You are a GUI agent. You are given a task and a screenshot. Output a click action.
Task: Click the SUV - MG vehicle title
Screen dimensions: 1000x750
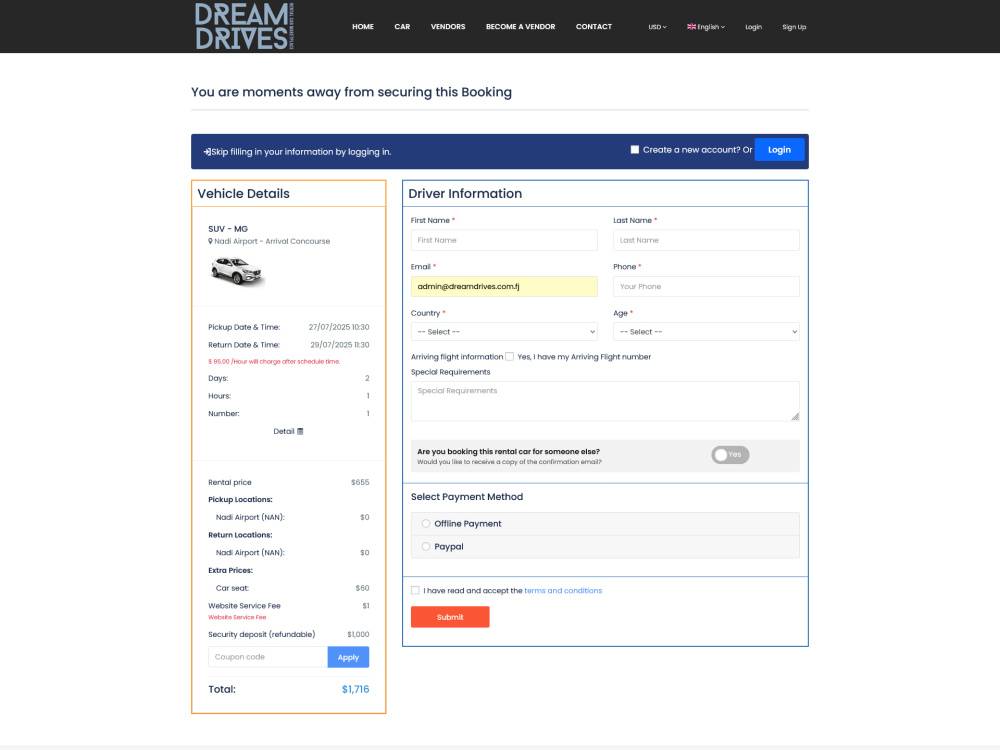(228, 229)
